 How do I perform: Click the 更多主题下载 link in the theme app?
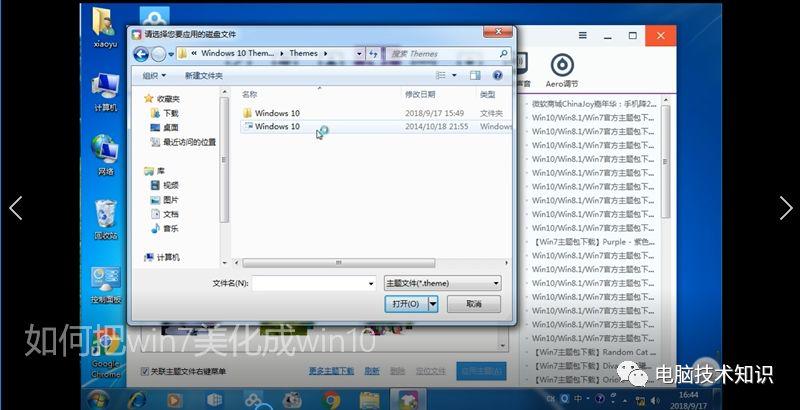pos(331,371)
